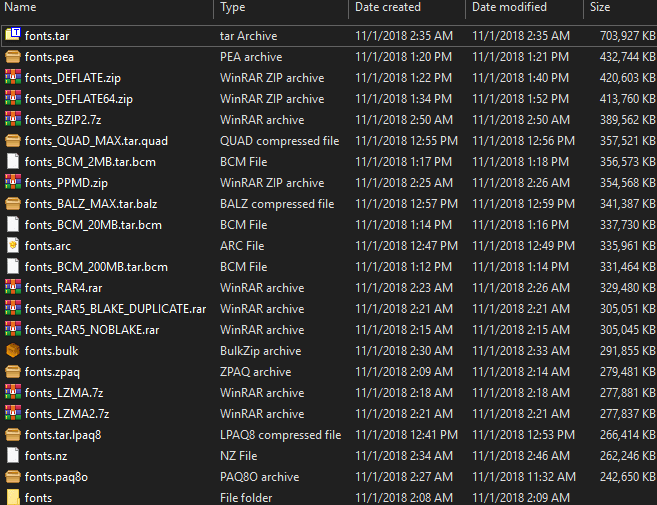This screenshot has height=505, width=657.
Task: Select file name fonts_RAR5_BLAKE_DUPLICATE.rar
Action: 115,309
